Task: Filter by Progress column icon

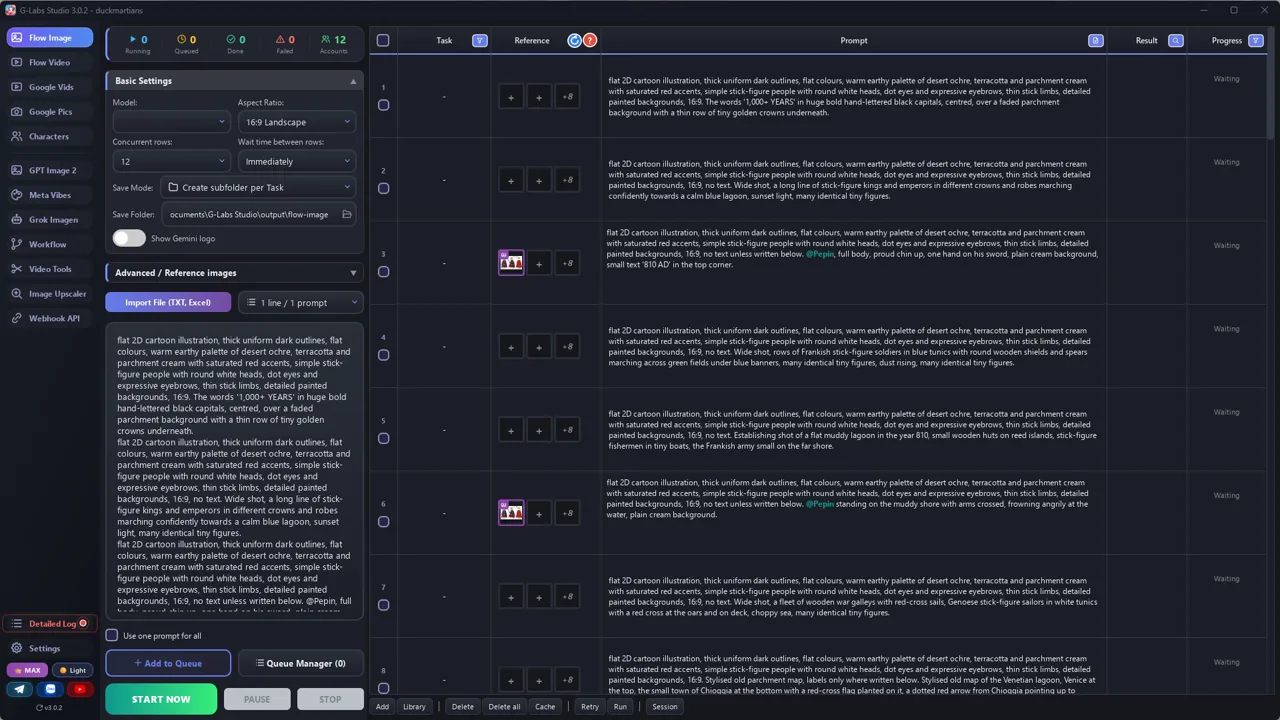Action: click(x=1256, y=41)
